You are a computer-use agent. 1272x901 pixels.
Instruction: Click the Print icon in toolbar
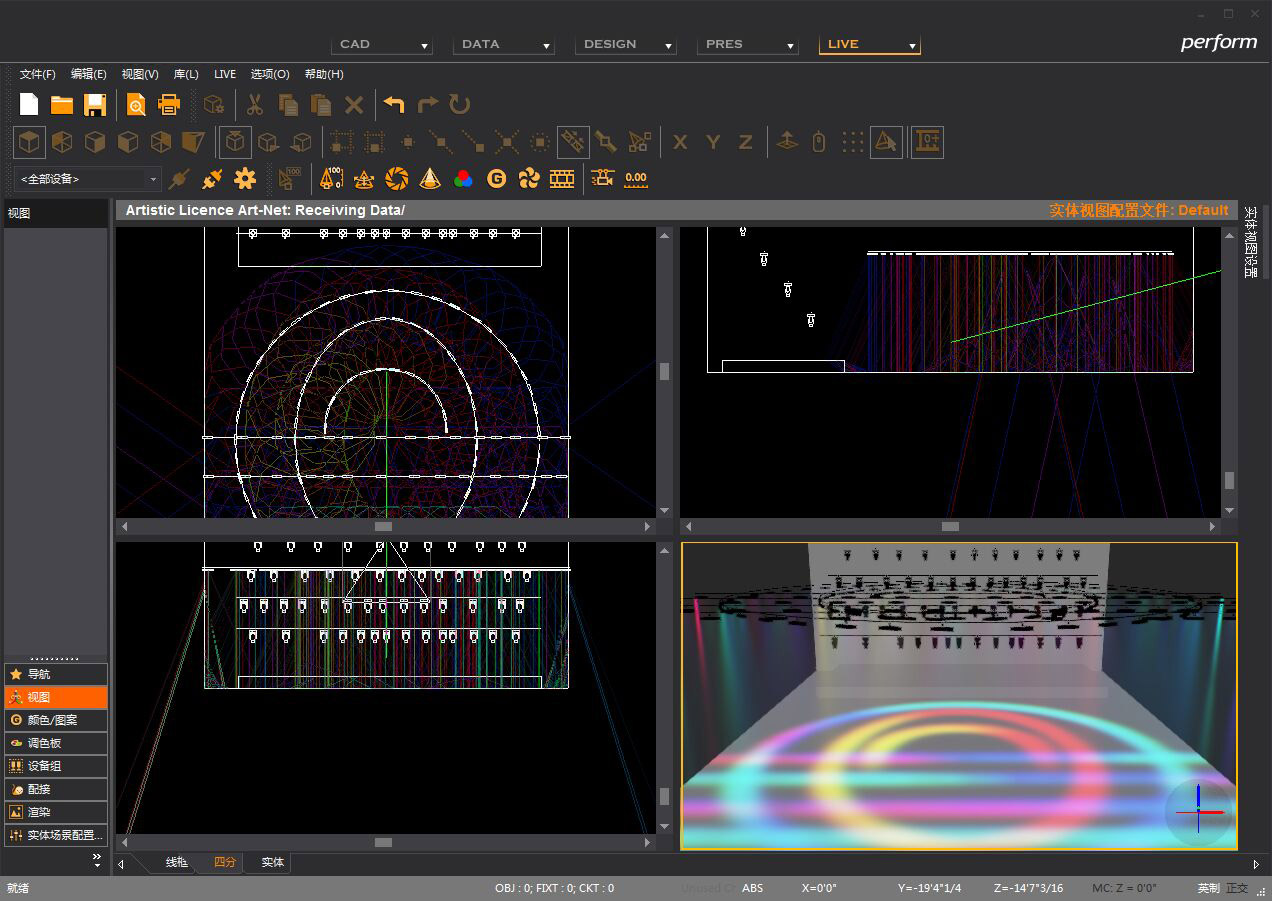click(x=169, y=105)
